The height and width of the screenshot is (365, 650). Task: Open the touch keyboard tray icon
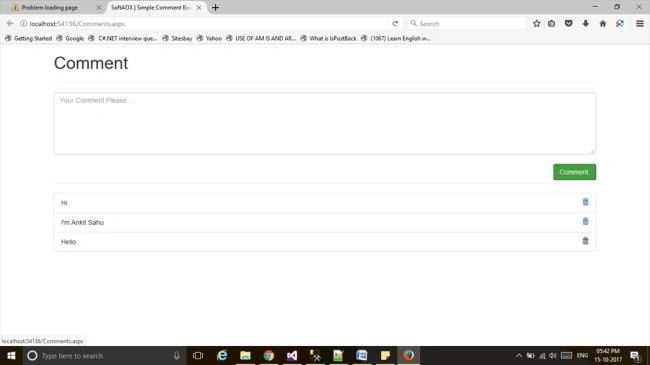pos(566,355)
